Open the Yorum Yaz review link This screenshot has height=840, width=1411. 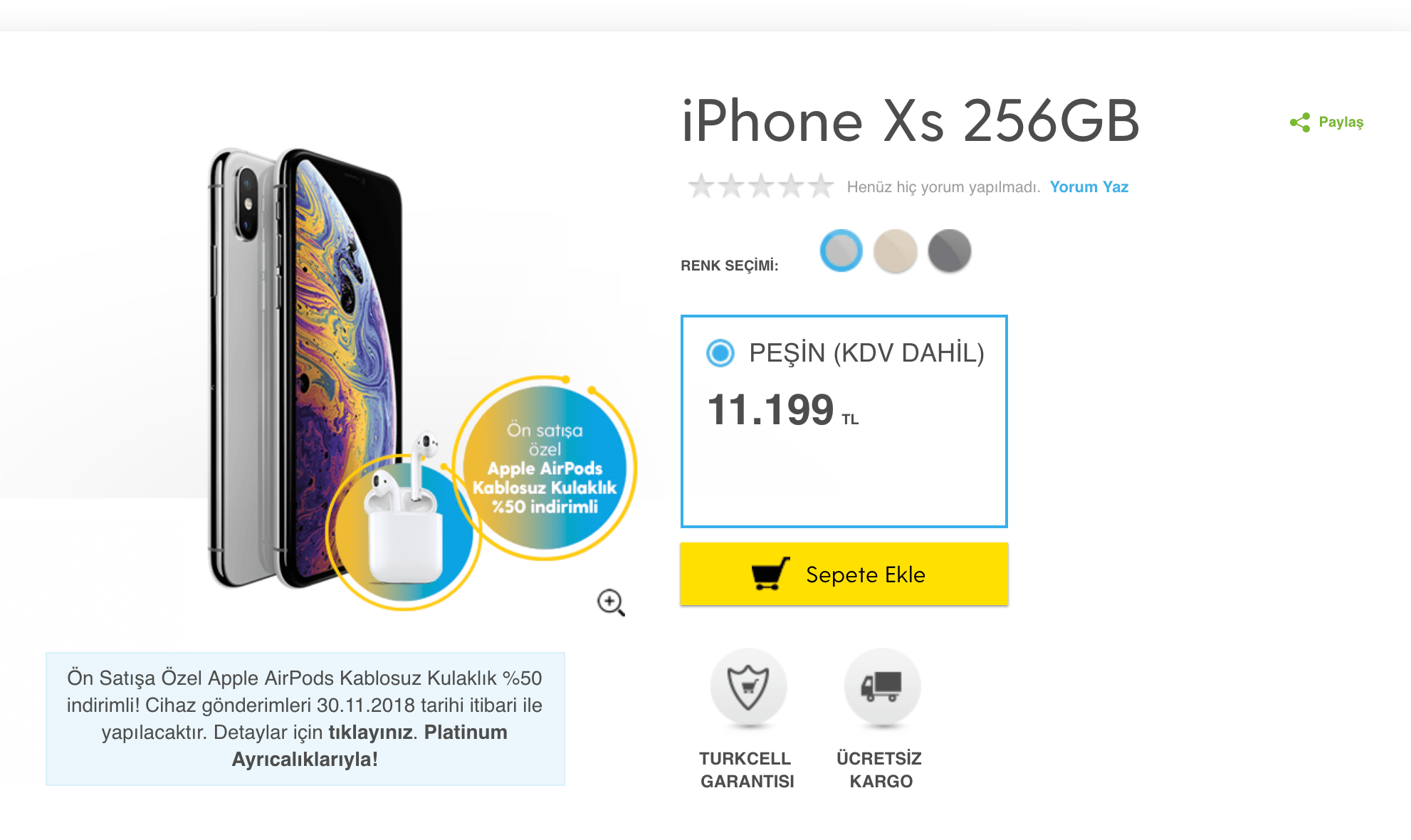point(1089,187)
